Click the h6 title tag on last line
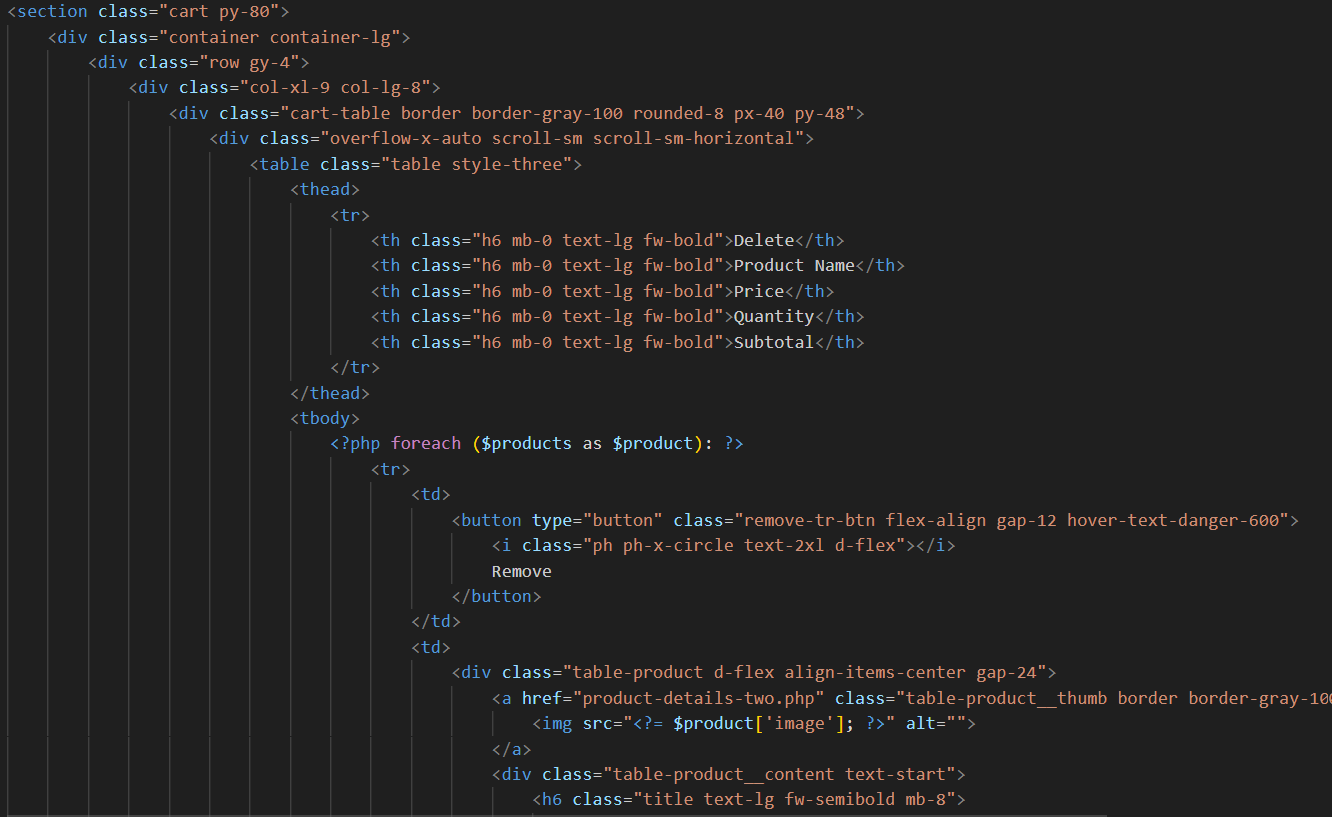 click(x=551, y=798)
